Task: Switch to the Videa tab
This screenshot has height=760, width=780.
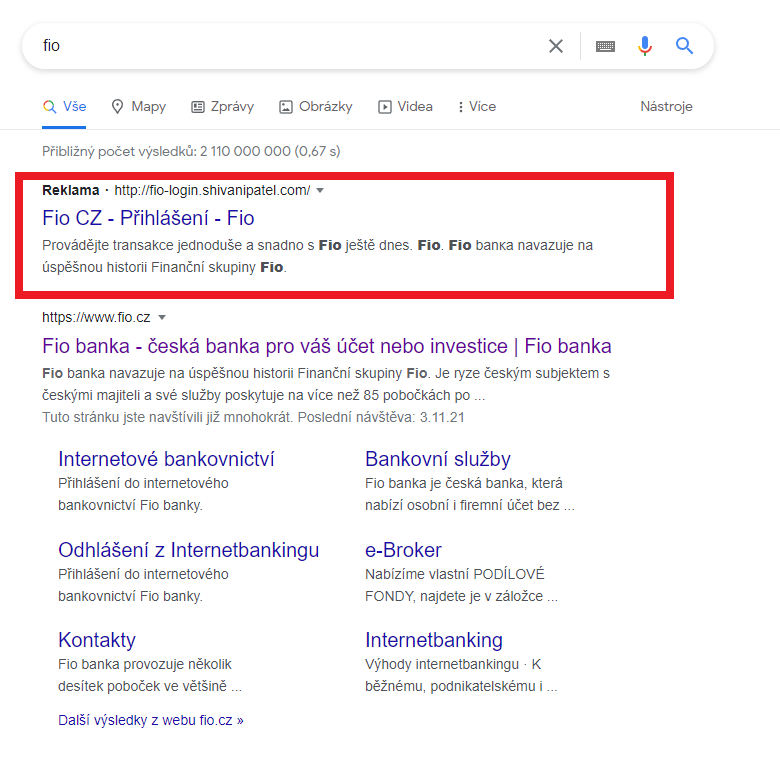Action: tap(405, 107)
